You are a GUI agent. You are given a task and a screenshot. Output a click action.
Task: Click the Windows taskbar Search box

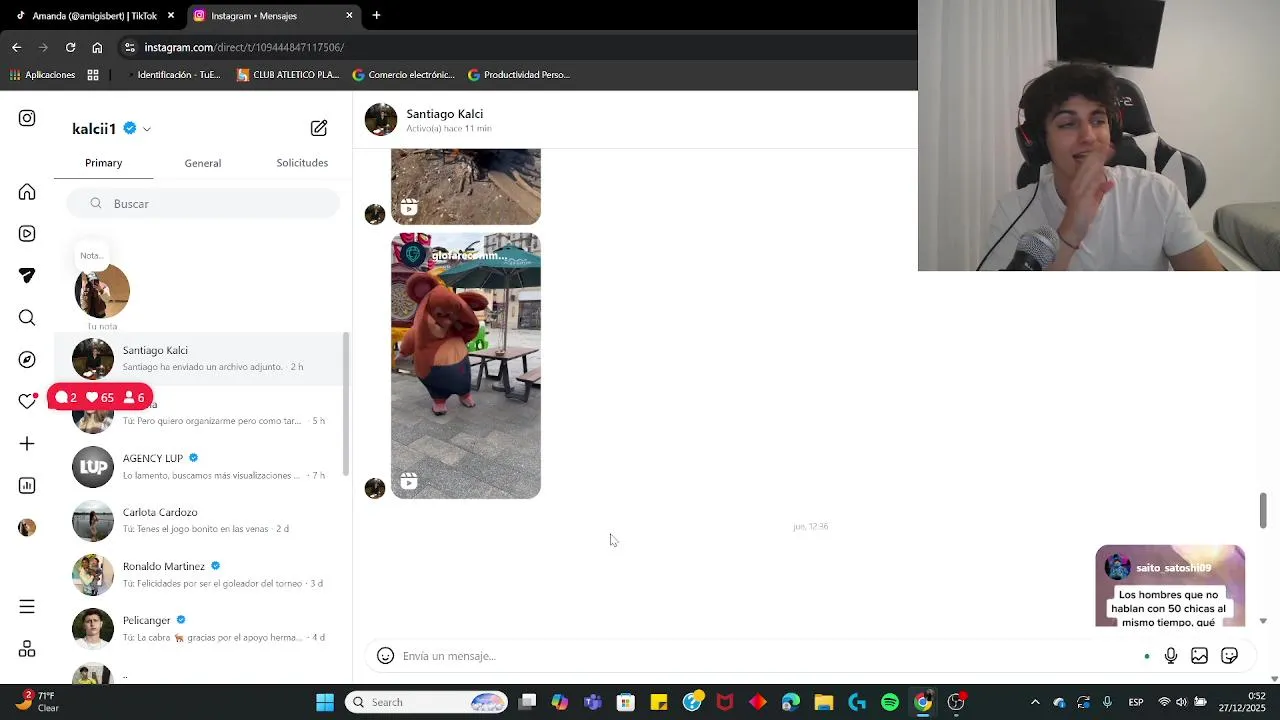click(x=427, y=702)
